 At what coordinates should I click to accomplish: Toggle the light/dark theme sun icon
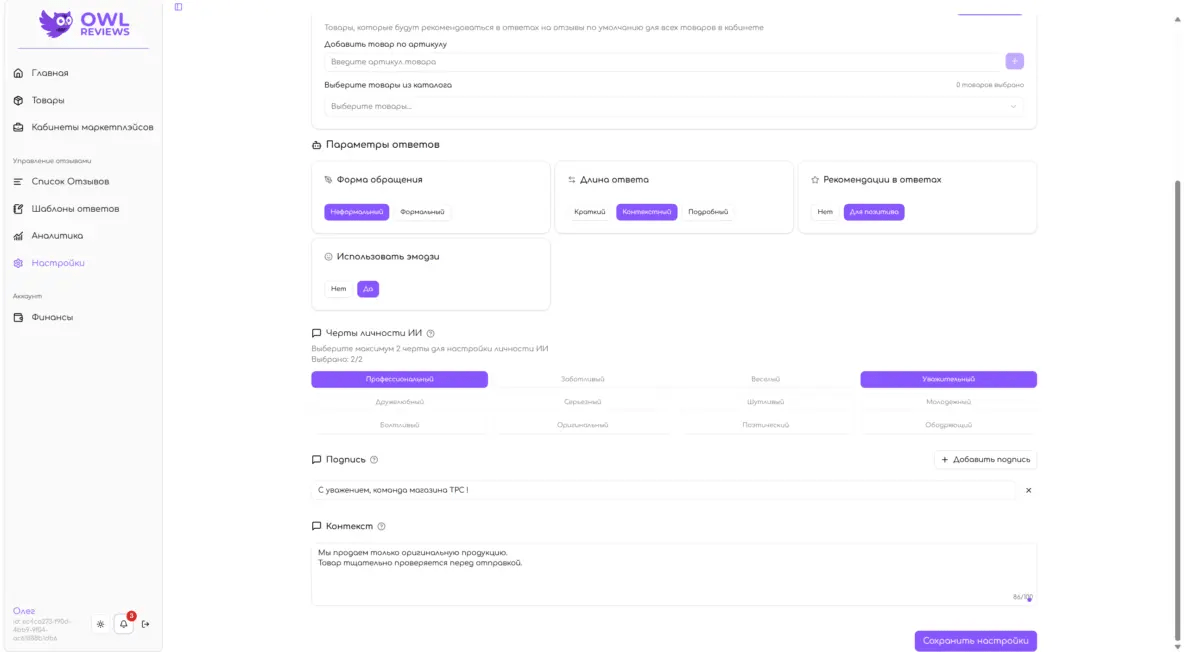point(100,624)
